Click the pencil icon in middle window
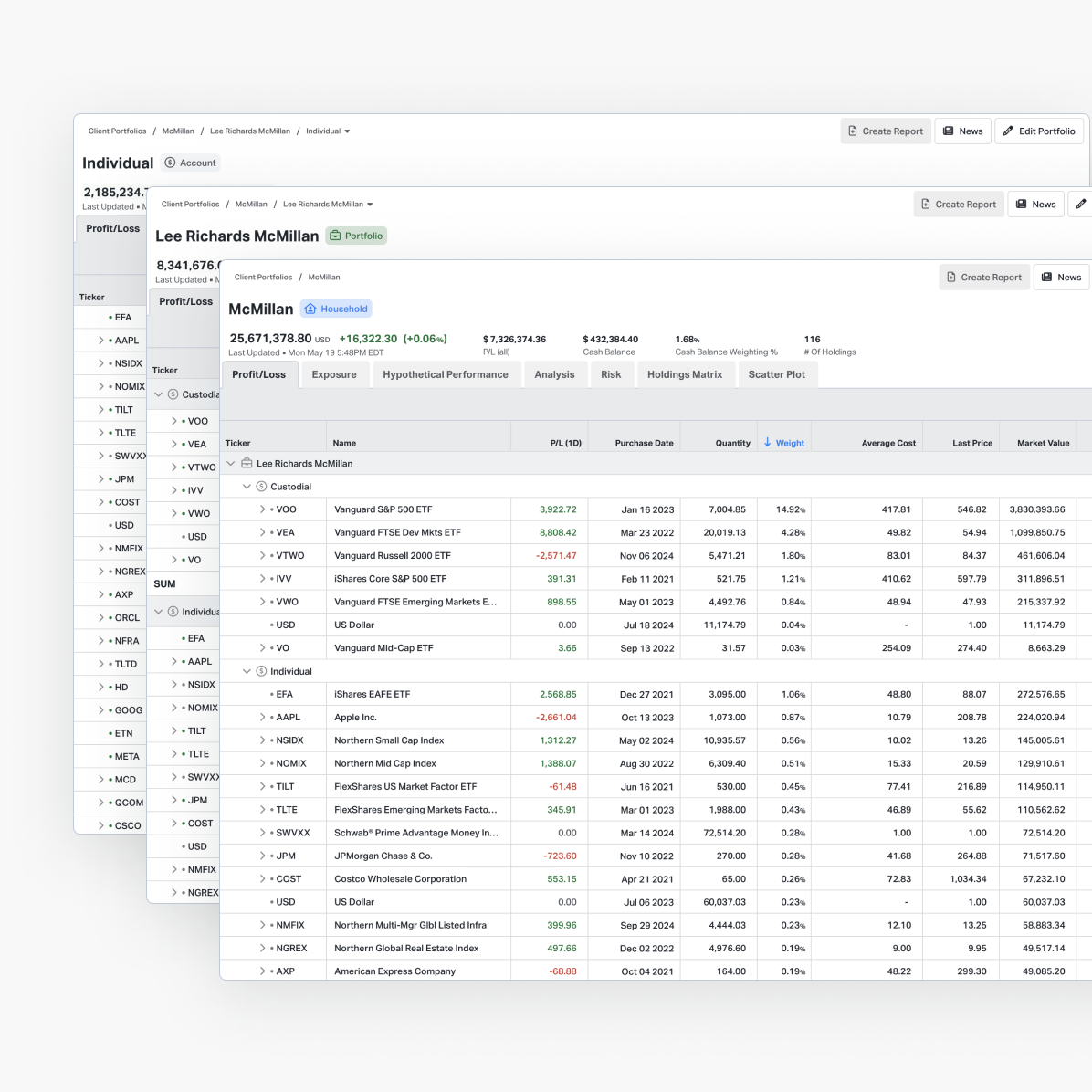The image size is (1092, 1092). click(x=1080, y=205)
